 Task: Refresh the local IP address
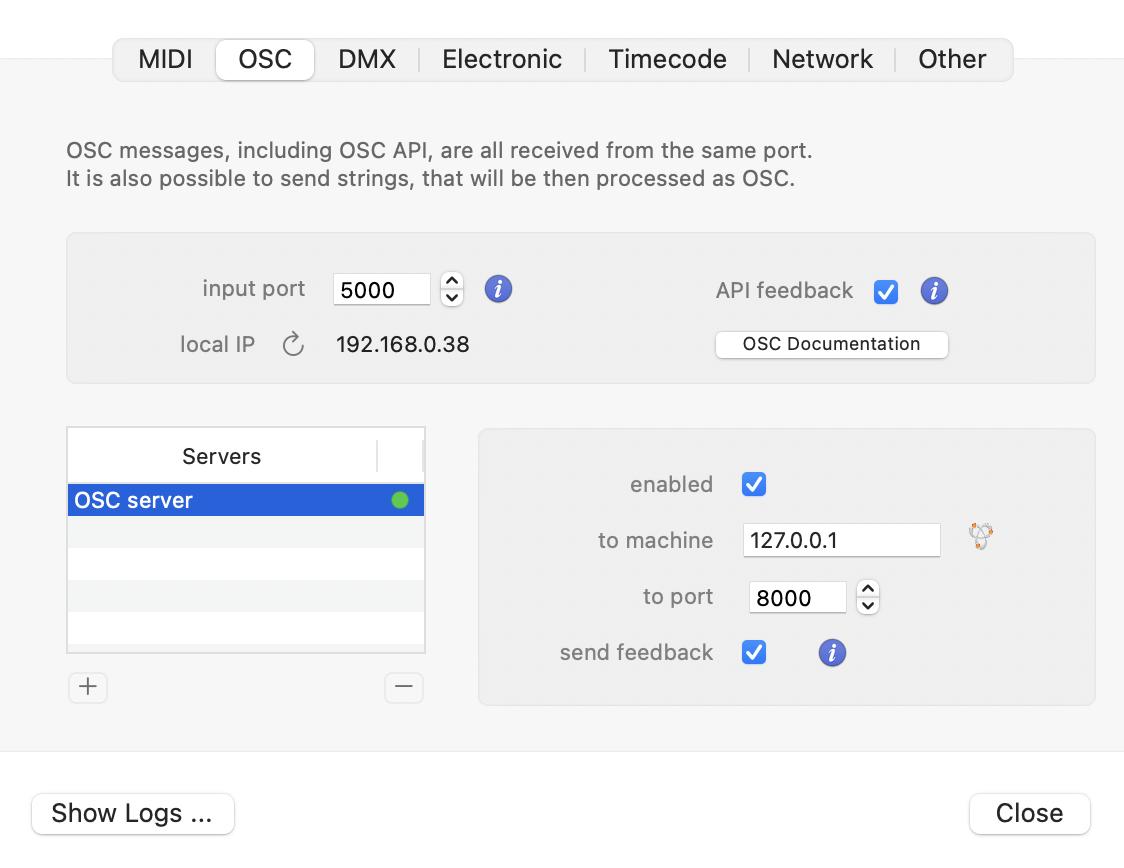click(x=292, y=345)
